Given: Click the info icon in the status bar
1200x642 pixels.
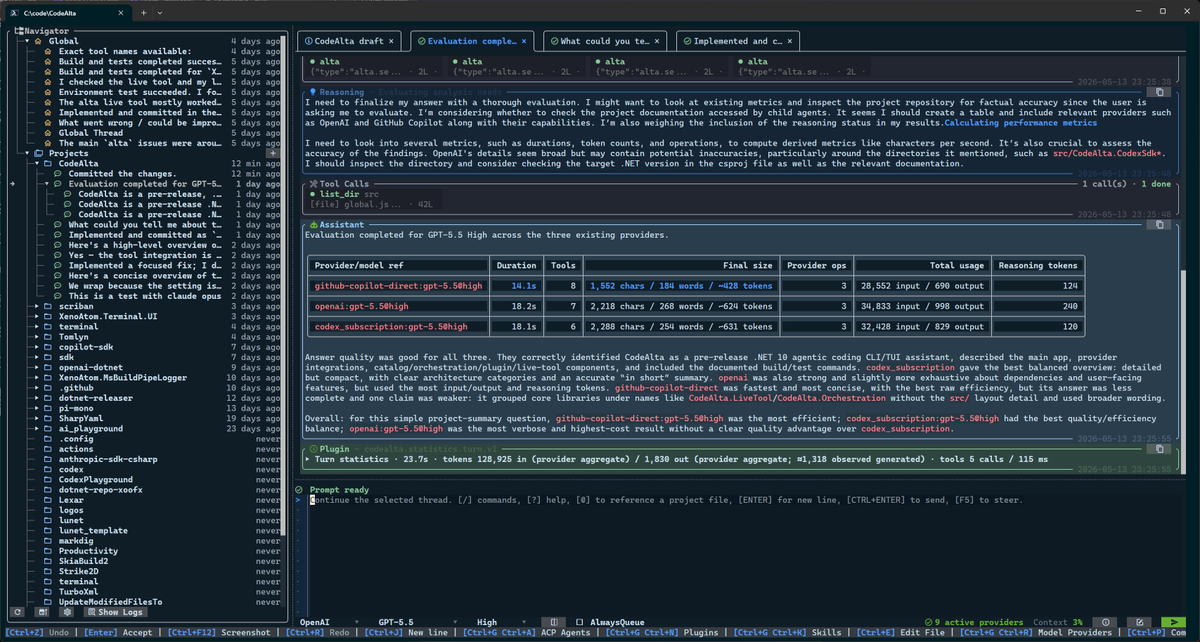Looking at the screenshot, I should click(x=1106, y=621).
